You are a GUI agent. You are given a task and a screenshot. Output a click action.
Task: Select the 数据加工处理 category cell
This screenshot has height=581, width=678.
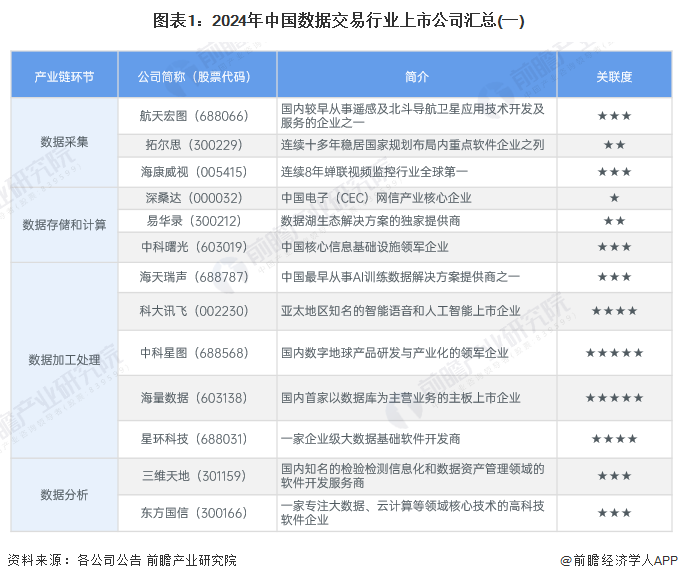coord(64,360)
